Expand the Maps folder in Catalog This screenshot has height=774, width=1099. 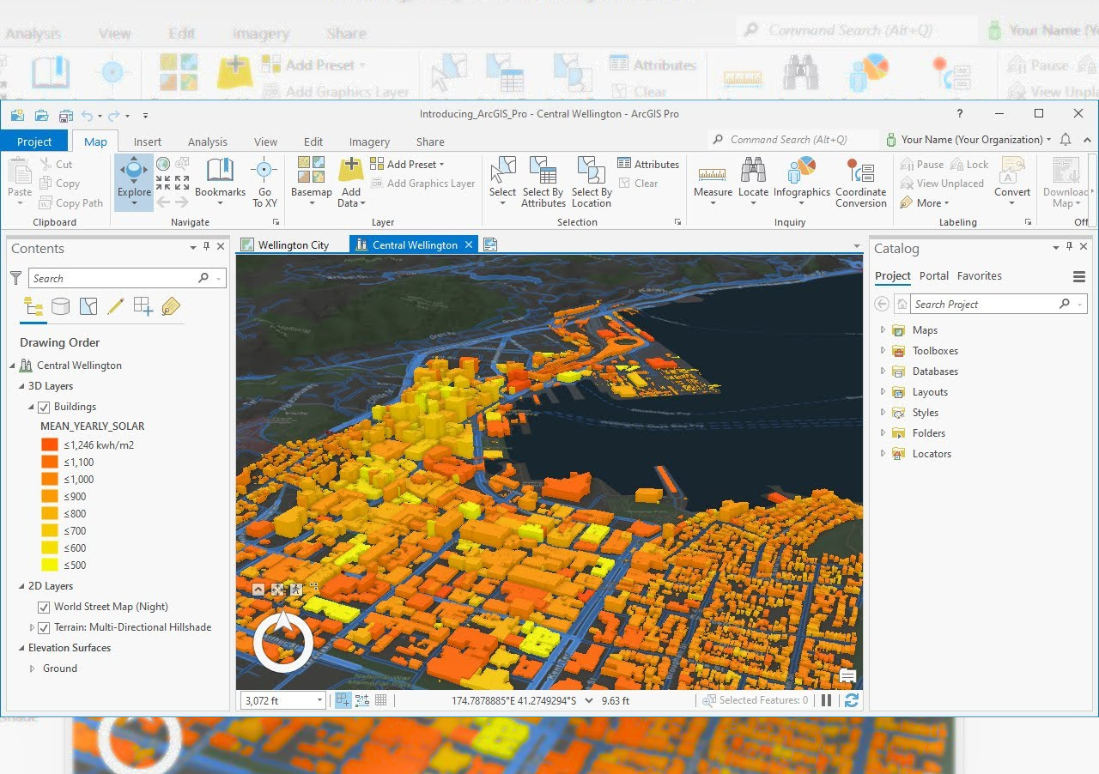pyautogui.click(x=882, y=330)
